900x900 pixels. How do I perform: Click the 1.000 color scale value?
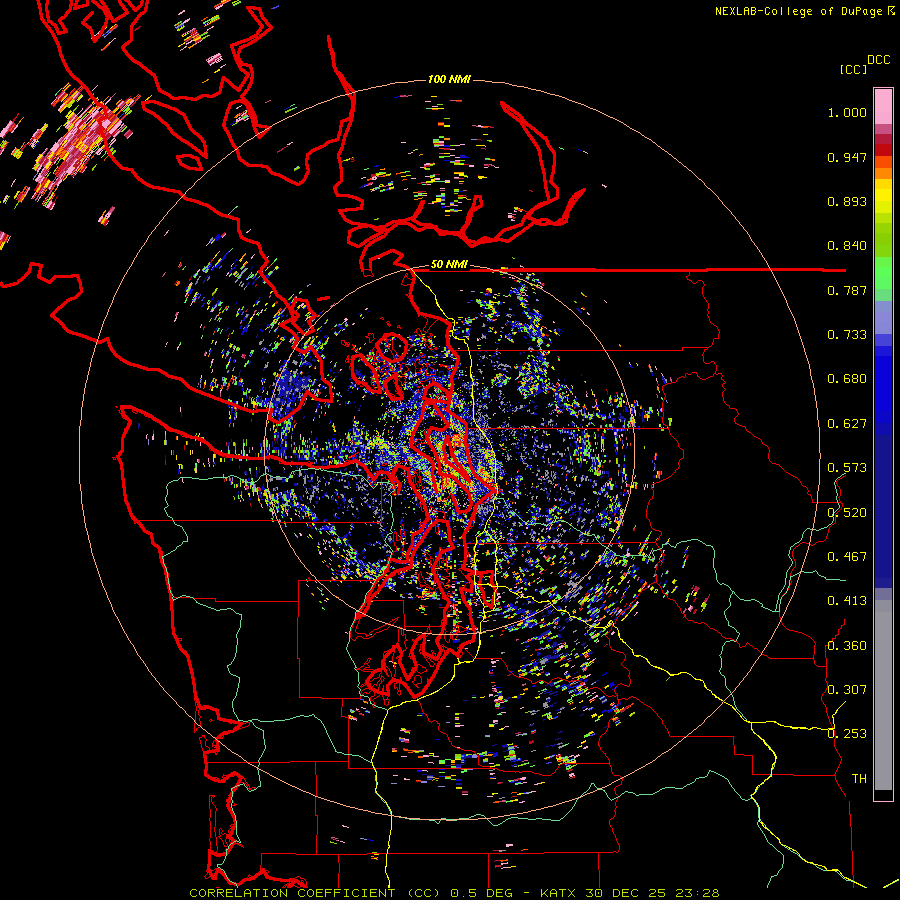point(847,112)
